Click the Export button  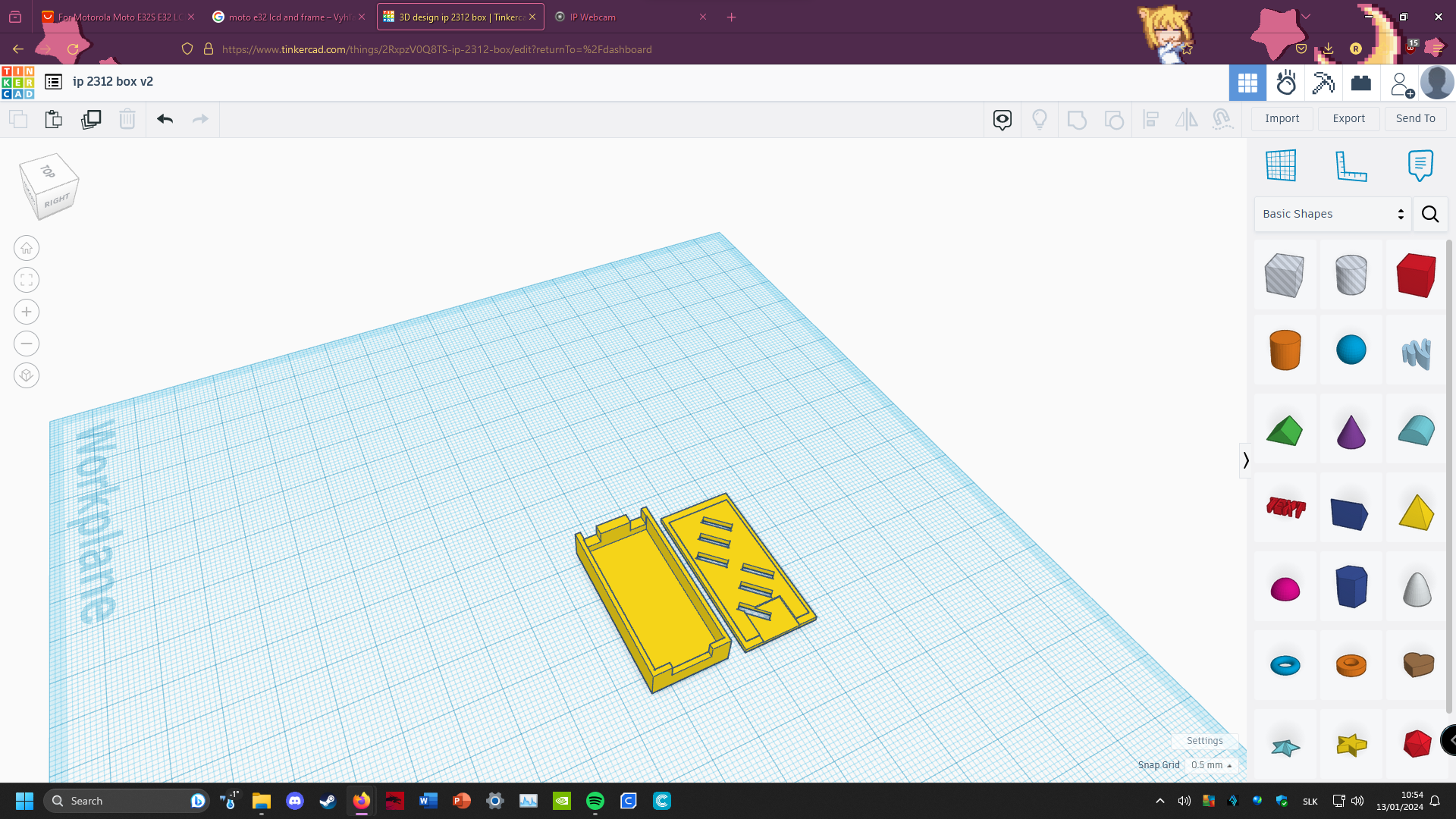tap(1348, 118)
